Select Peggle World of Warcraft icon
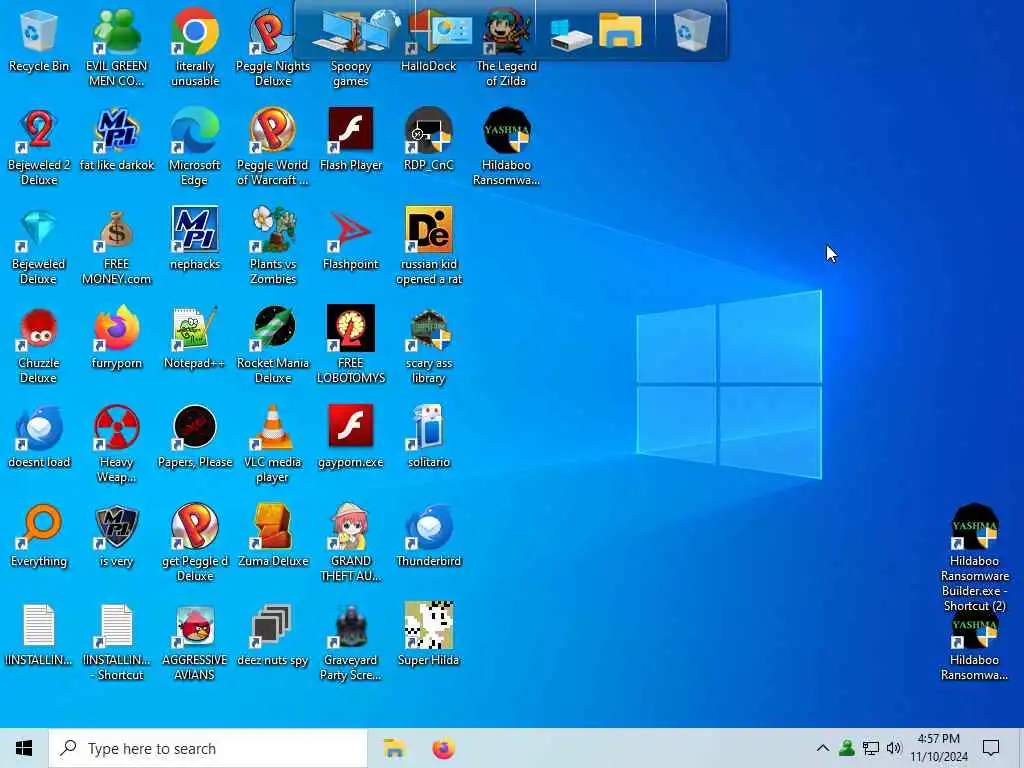The width and height of the screenshot is (1024, 768). [272, 147]
